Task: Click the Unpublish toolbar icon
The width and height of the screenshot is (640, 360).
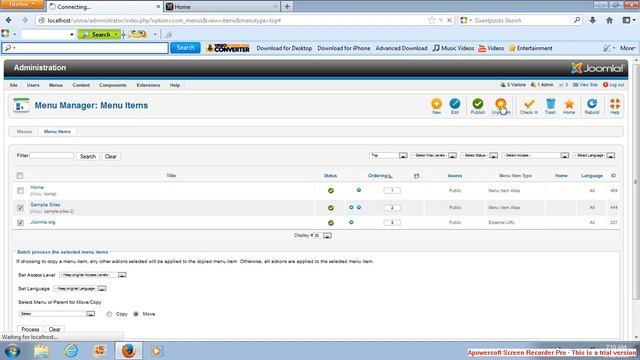Action: point(501,106)
